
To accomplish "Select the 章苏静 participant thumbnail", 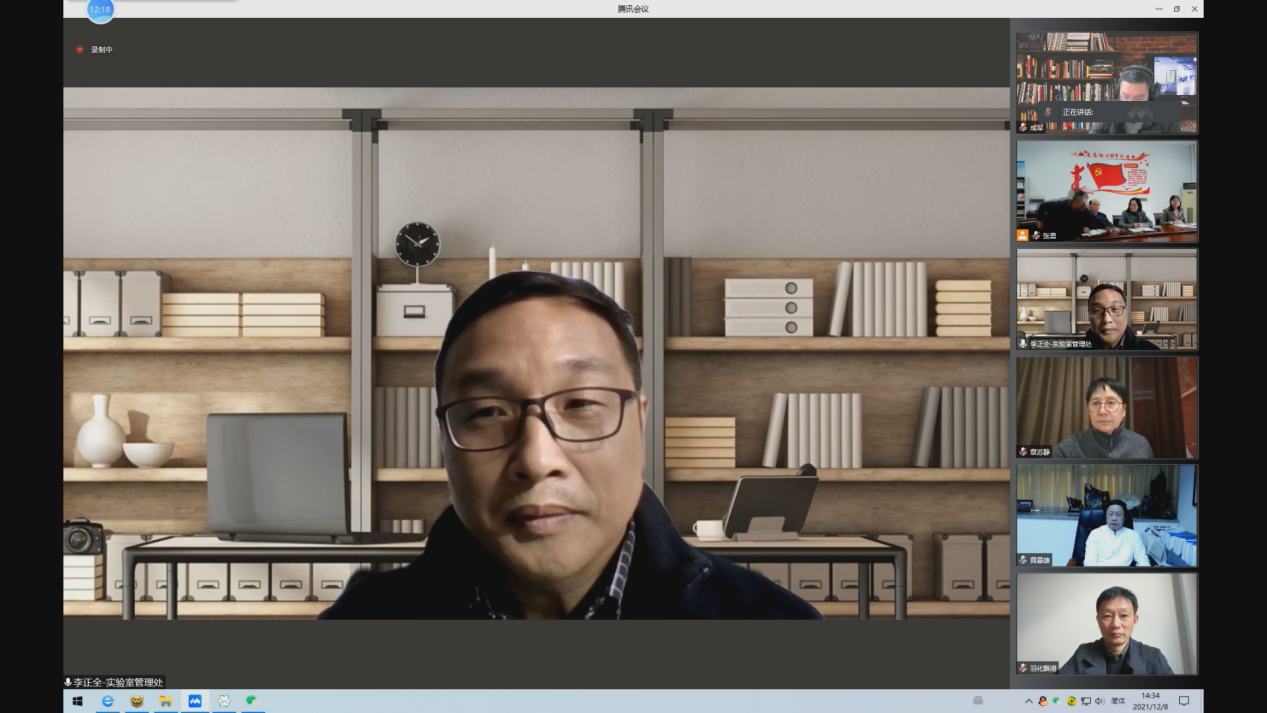I will pyautogui.click(x=1107, y=407).
